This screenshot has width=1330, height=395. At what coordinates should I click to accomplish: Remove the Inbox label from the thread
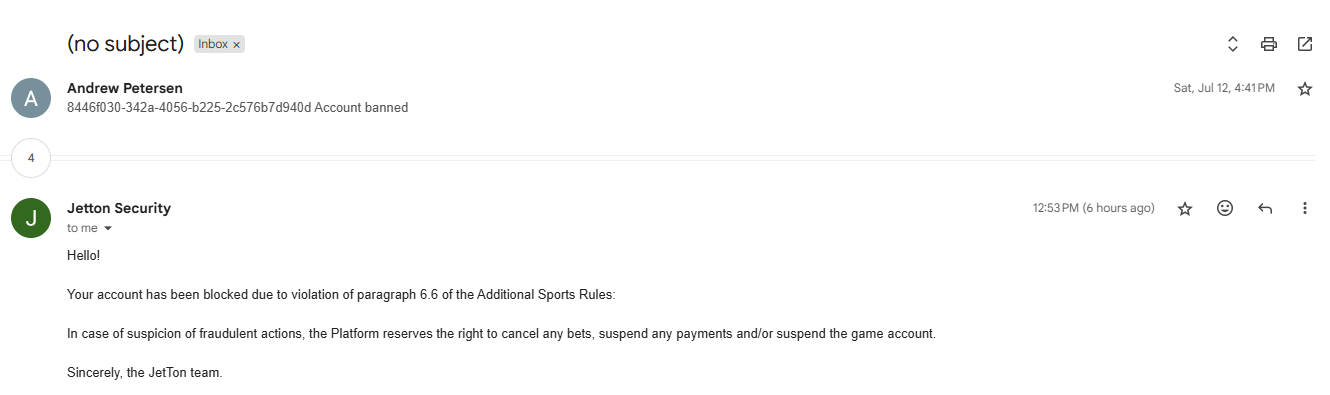pyautogui.click(x=236, y=45)
